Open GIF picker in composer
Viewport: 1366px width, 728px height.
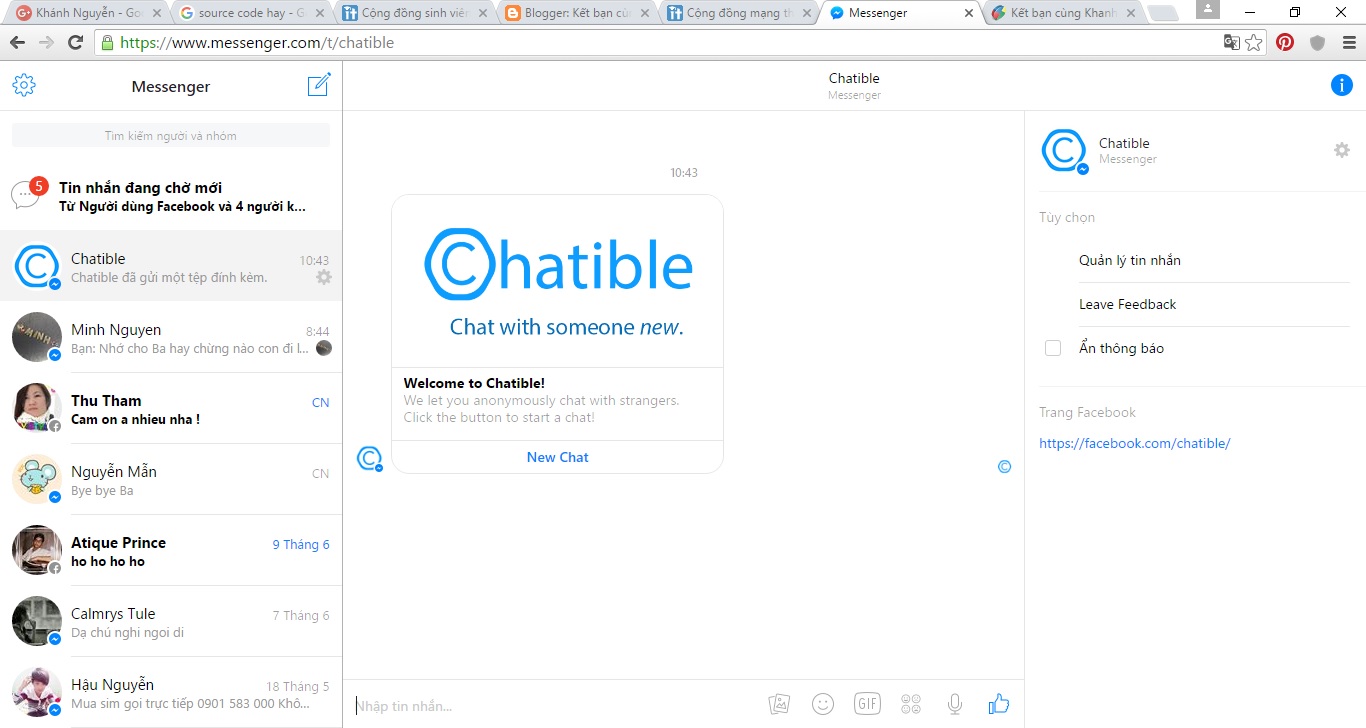point(867,704)
